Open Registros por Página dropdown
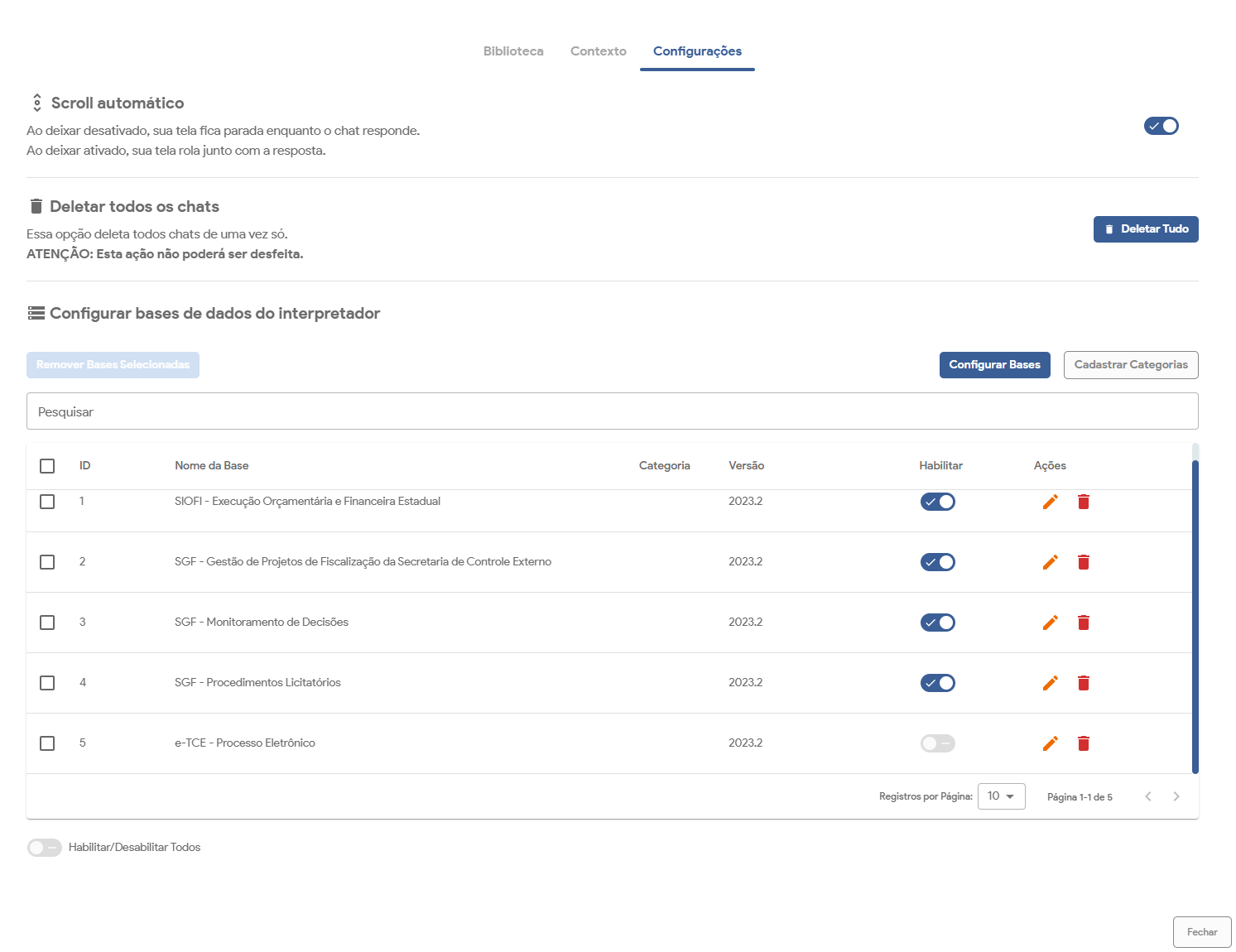Image resolution: width=1236 pixels, height=952 pixels. (1001, 796)
